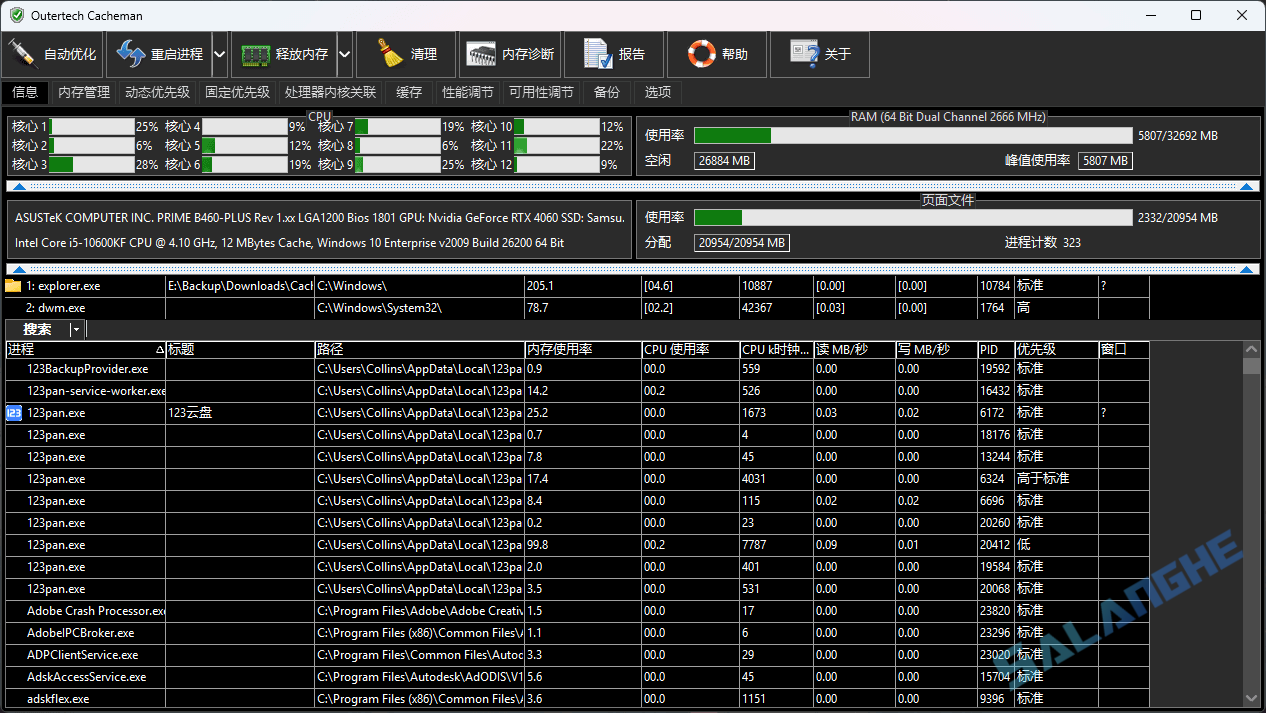The image size is (1266, 713).
Task: Open the 动态优先级 tab
Action: pos(157,92)
